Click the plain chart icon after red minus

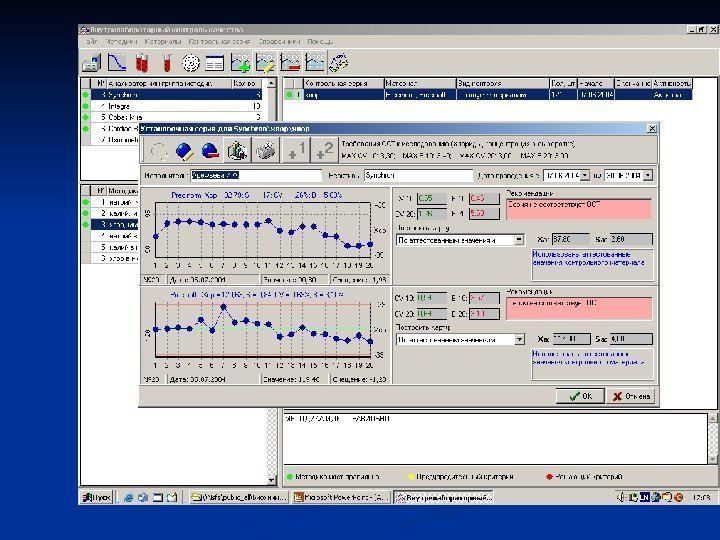click(315, 62)
